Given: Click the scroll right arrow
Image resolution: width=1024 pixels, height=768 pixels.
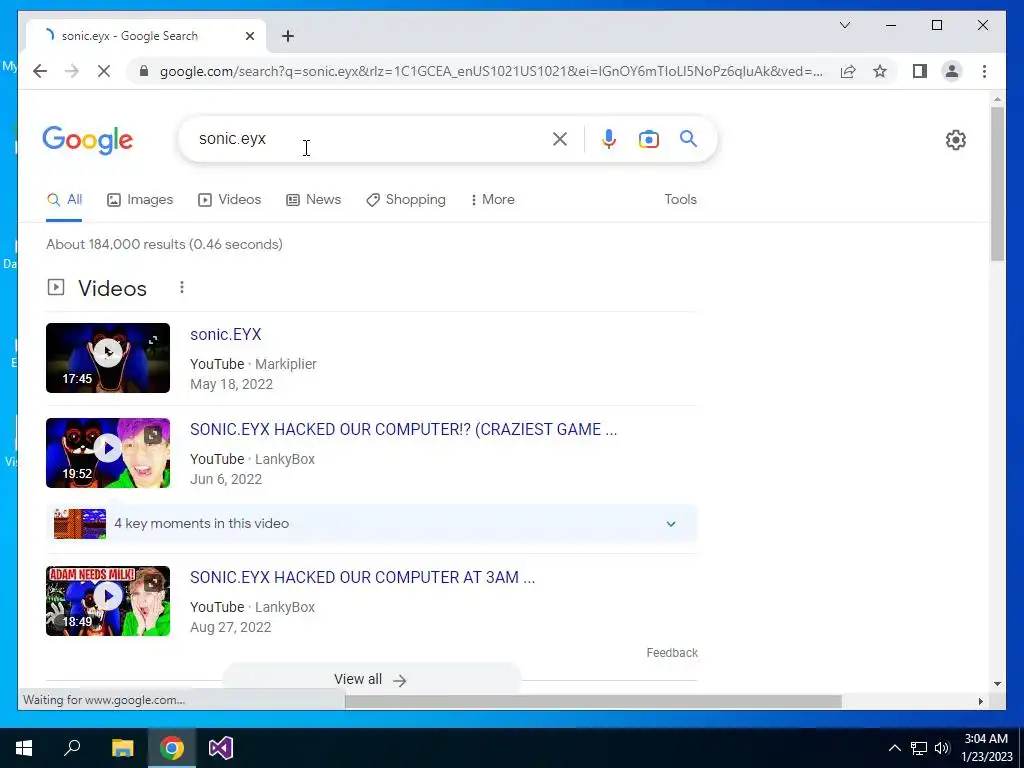Looking at the screenshot, I should (x=980, y=701).
